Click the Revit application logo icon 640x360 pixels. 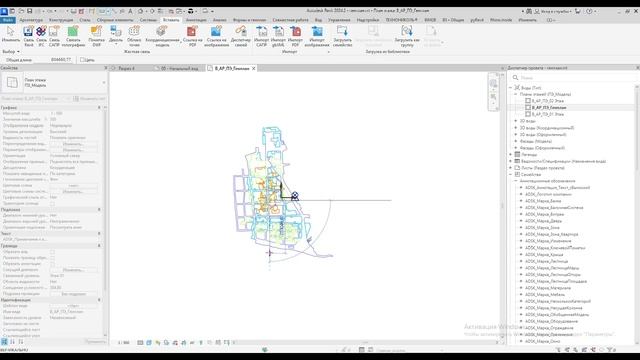4,11
